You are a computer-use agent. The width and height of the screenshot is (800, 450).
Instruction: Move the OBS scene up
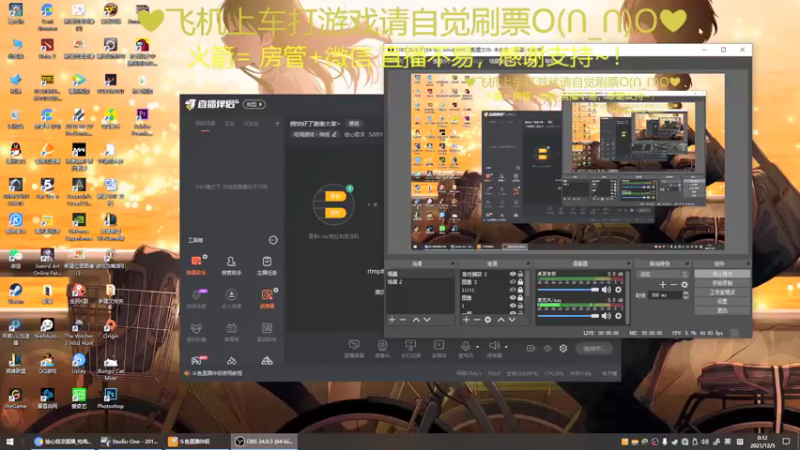[x=416, y=319]
